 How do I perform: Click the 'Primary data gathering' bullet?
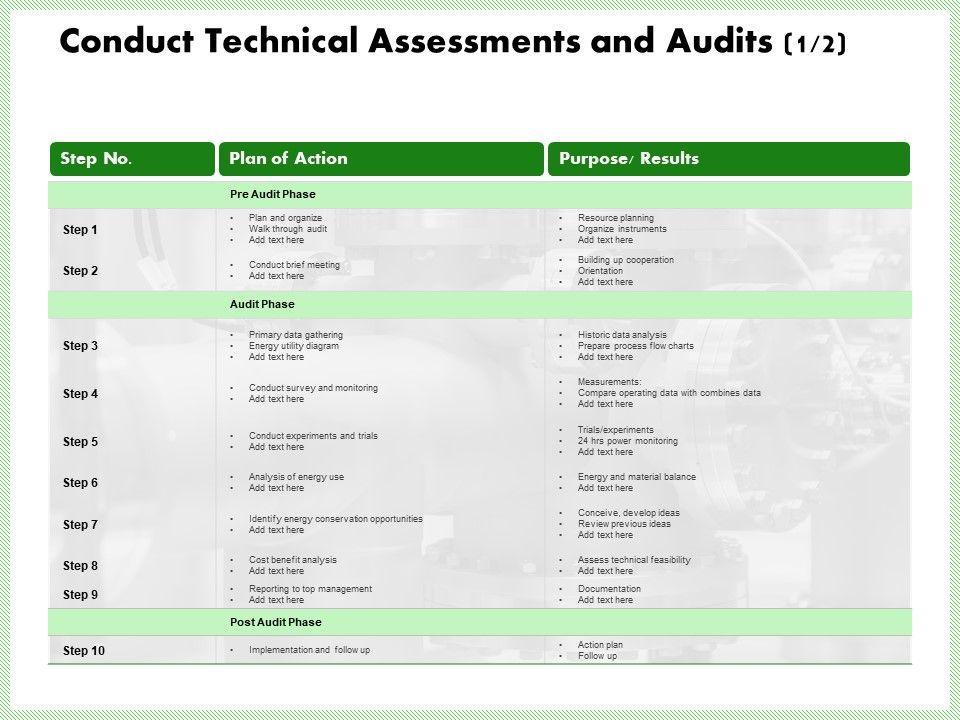296,335
